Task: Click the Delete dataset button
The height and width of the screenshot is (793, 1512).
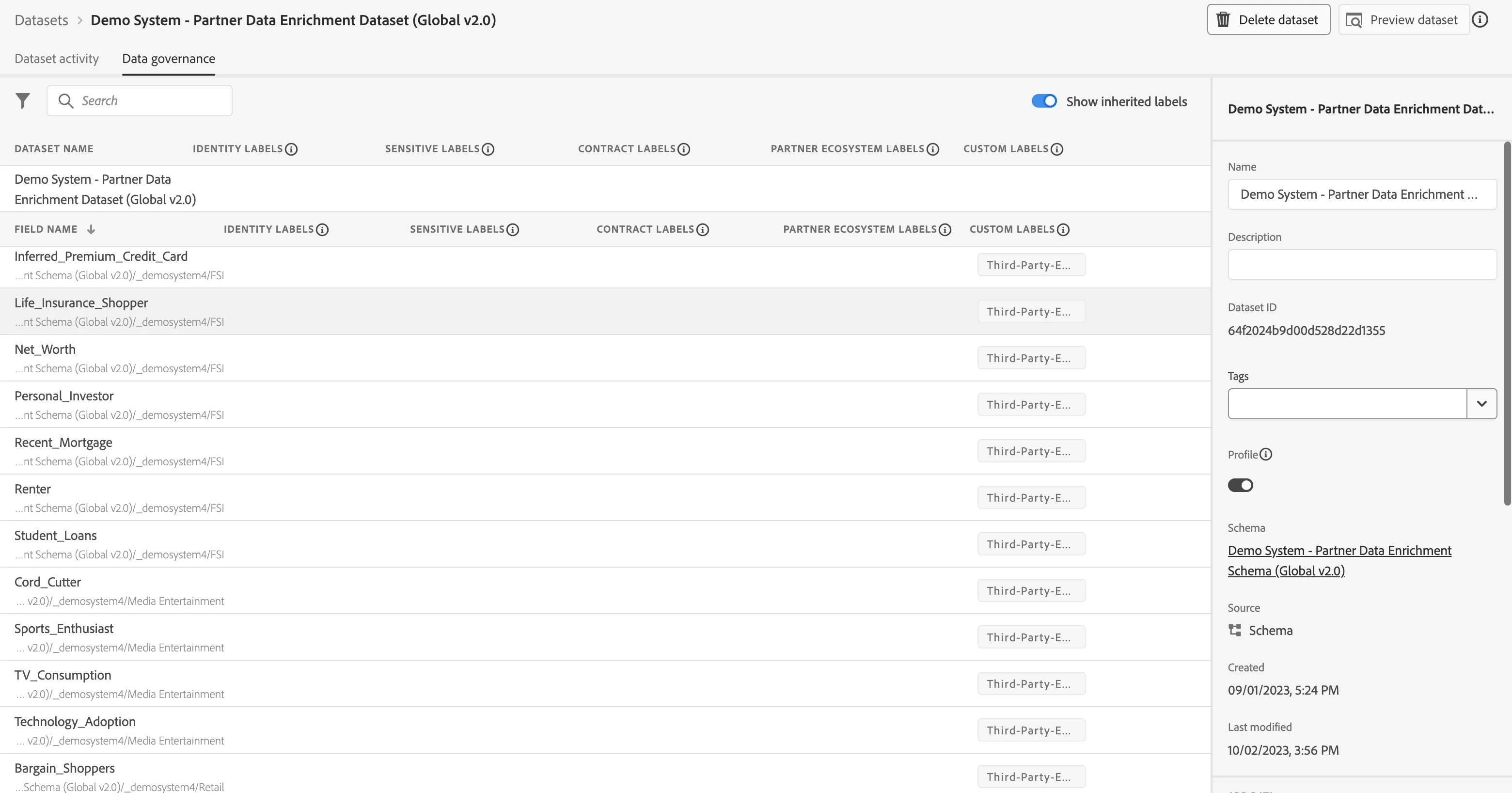Action: pyautogui.click(x=1268, y=19)
